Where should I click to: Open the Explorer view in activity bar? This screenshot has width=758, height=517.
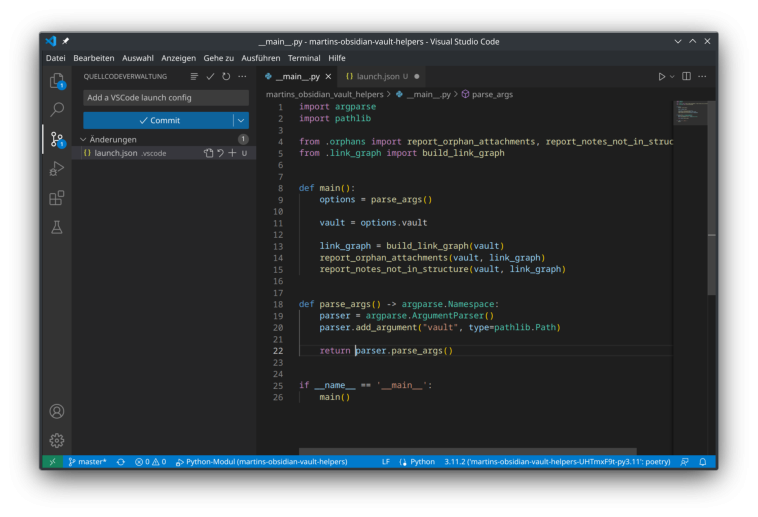coord(57,80)
